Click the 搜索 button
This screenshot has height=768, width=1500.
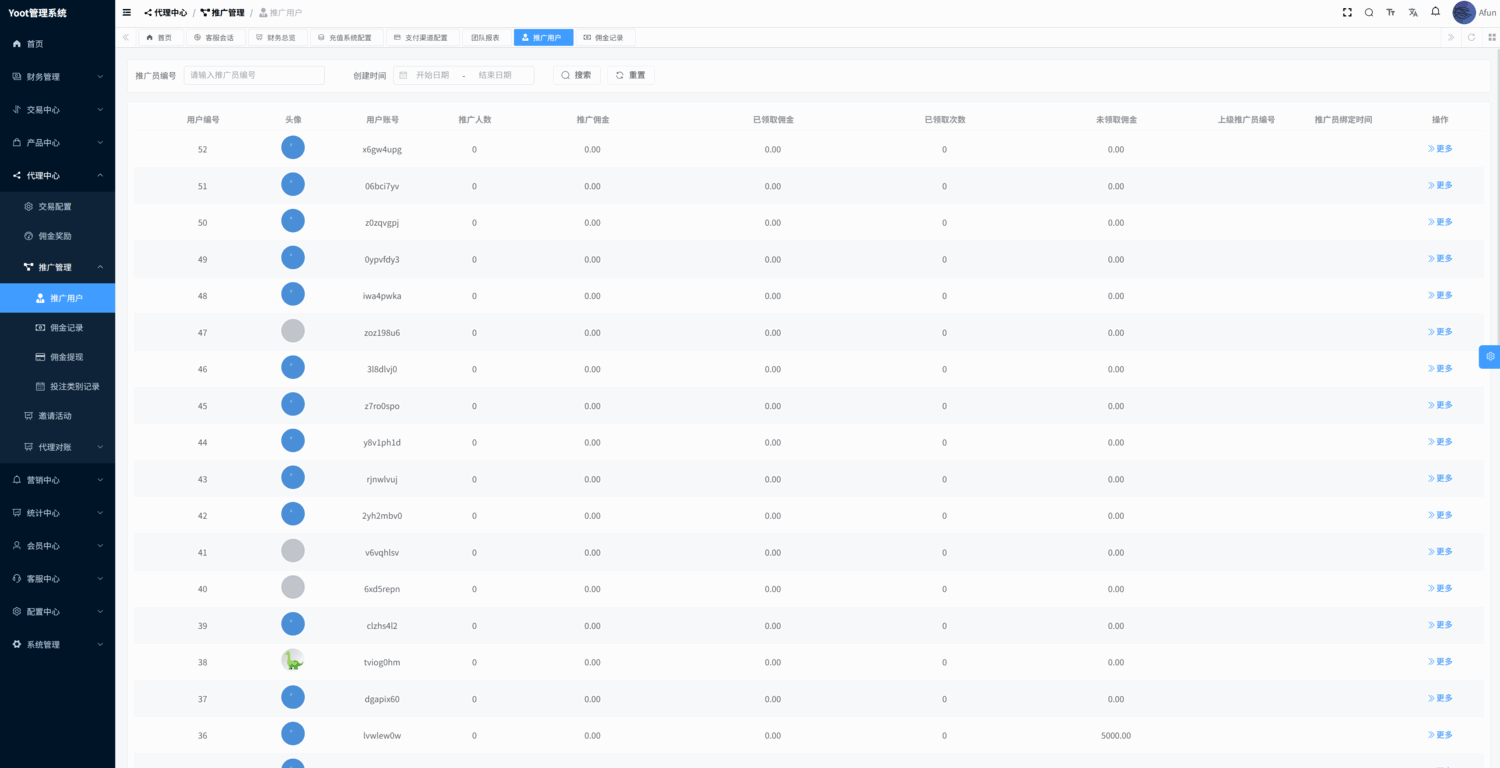click(577, 75)
